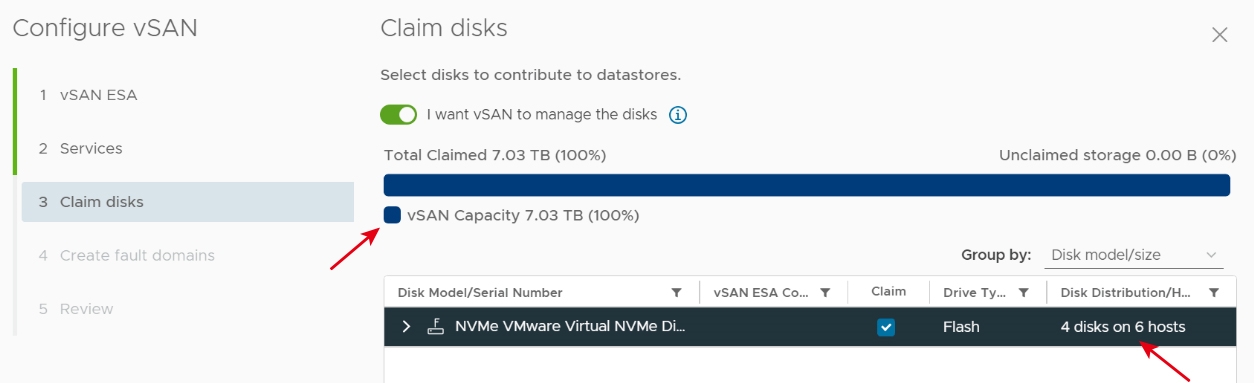Click the Total Claimed storage bar
Viewport: 1254px width, 383px height.
tap(806, 185)
